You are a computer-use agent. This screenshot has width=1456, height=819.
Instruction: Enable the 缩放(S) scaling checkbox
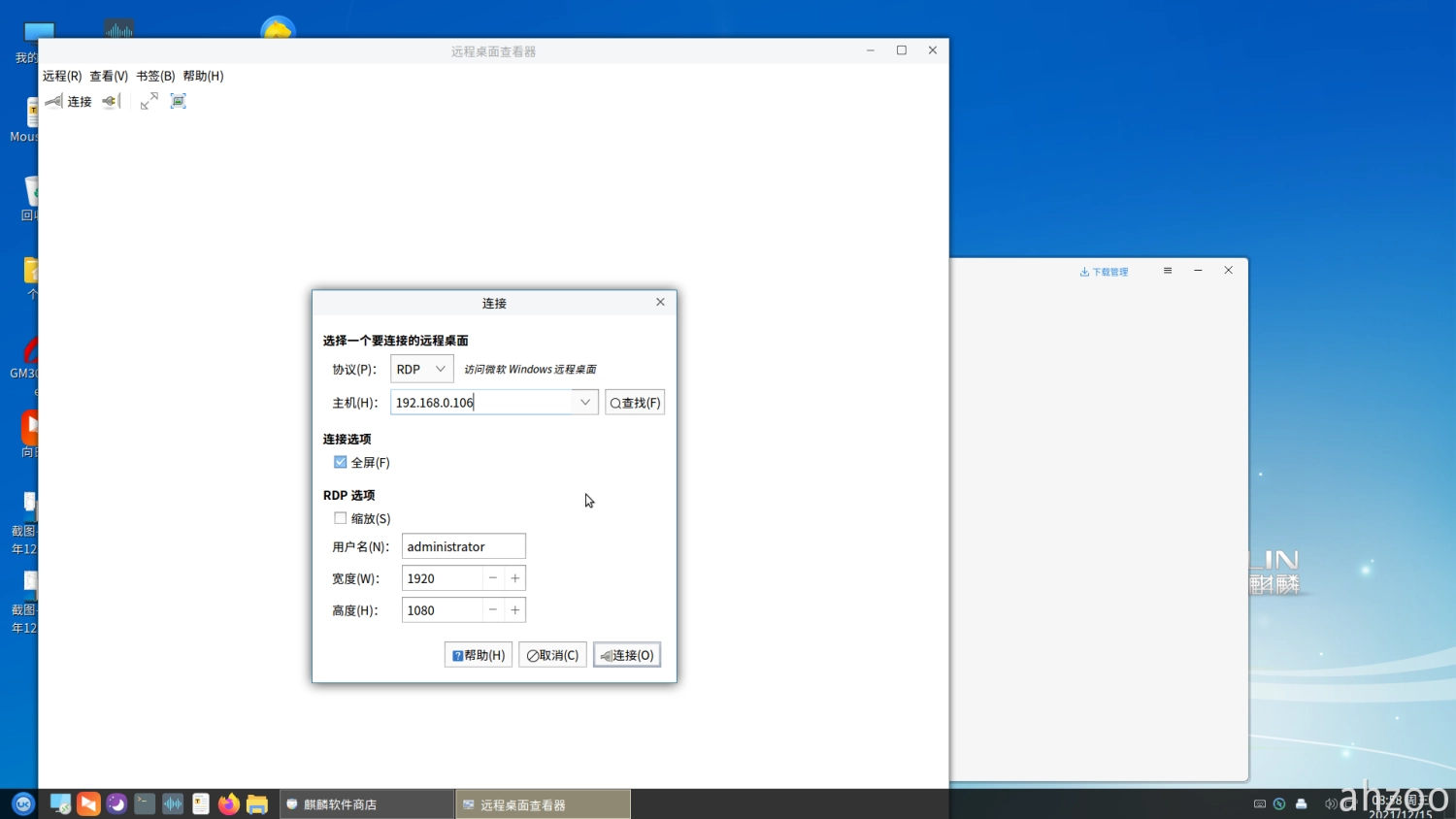(x=341, y=518)
